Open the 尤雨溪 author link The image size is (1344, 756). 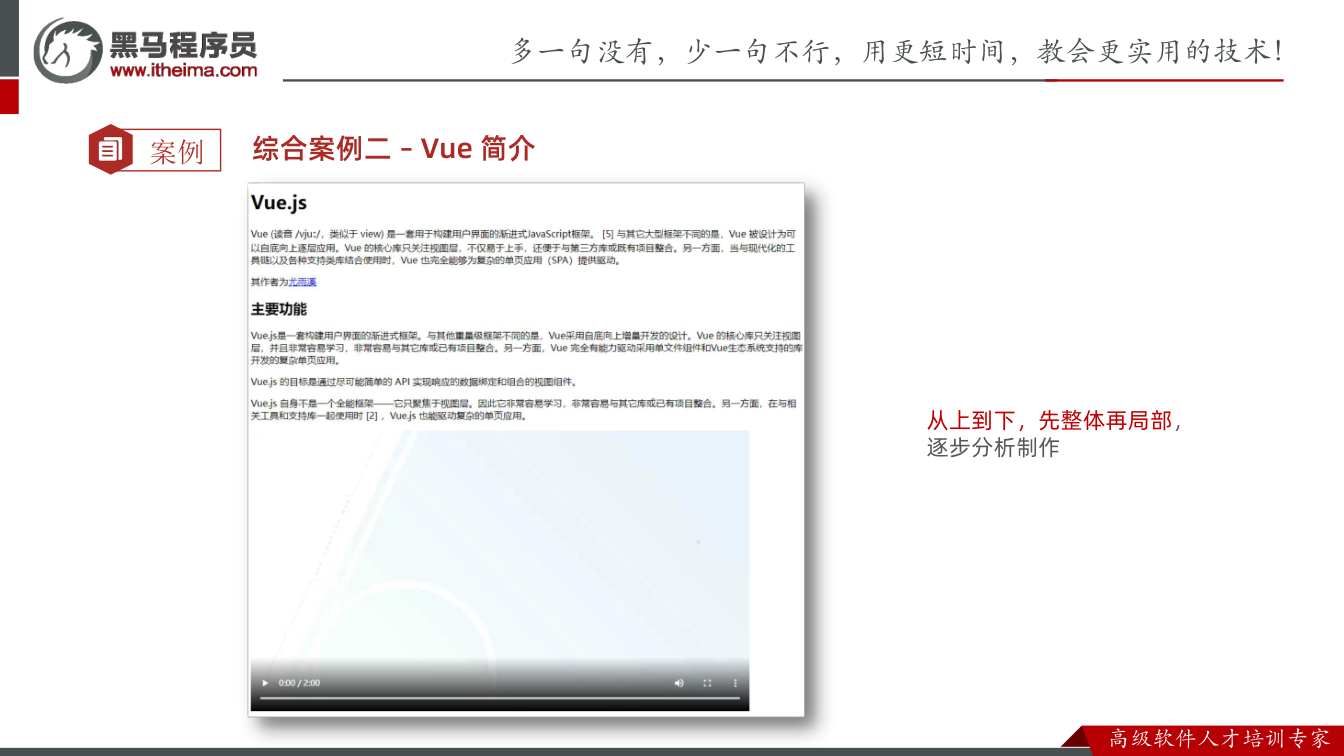pos(302,282)
